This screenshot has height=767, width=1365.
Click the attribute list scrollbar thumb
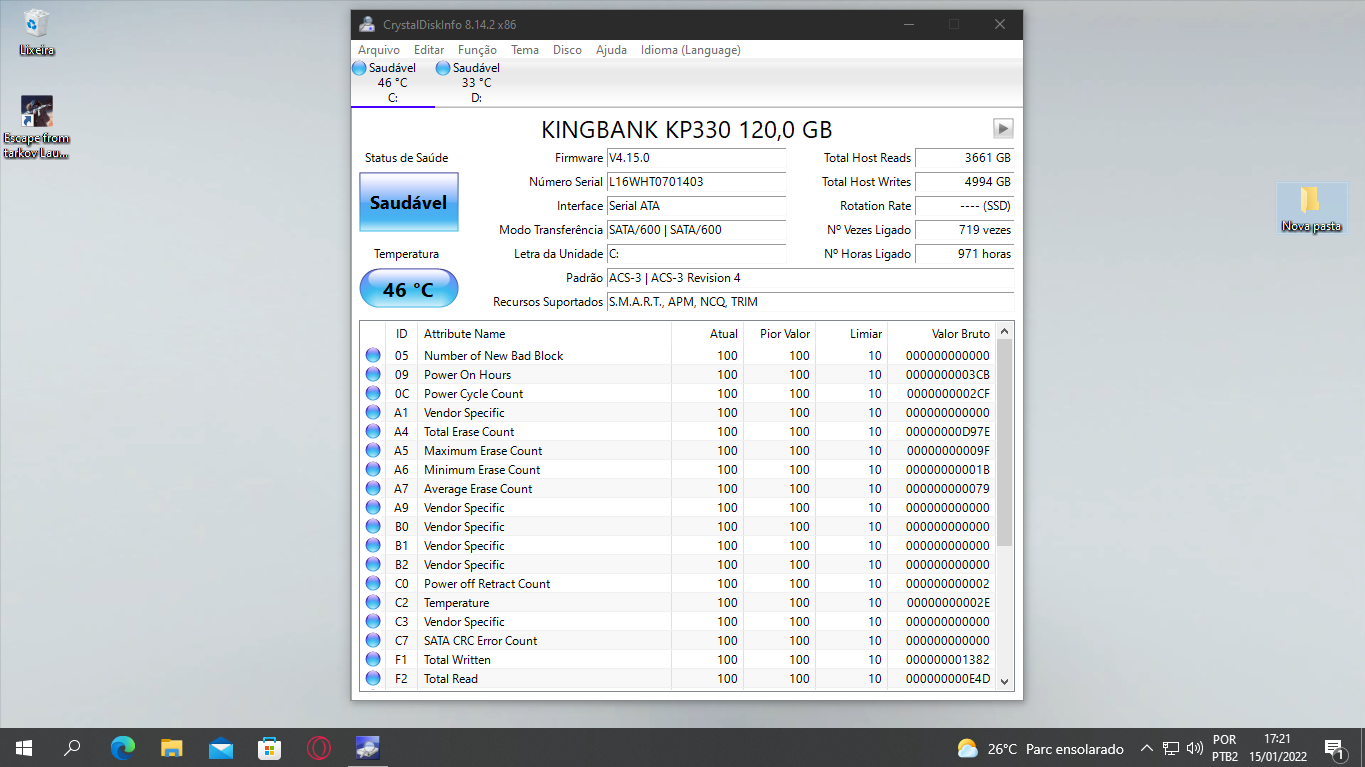click(1005, 442)
